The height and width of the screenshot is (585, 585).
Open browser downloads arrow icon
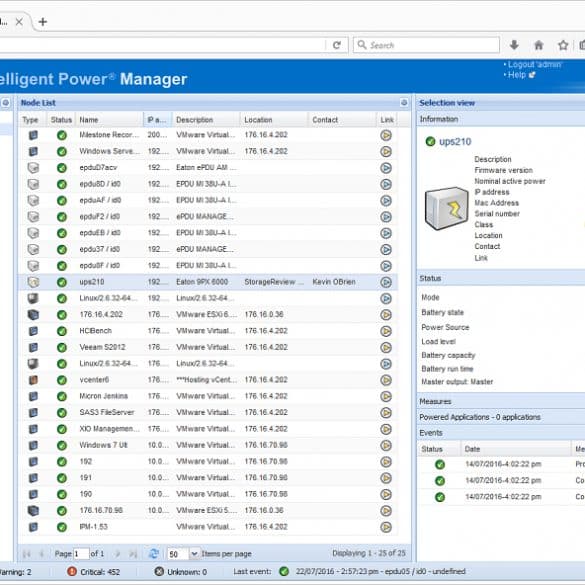(x=514, y=45)
